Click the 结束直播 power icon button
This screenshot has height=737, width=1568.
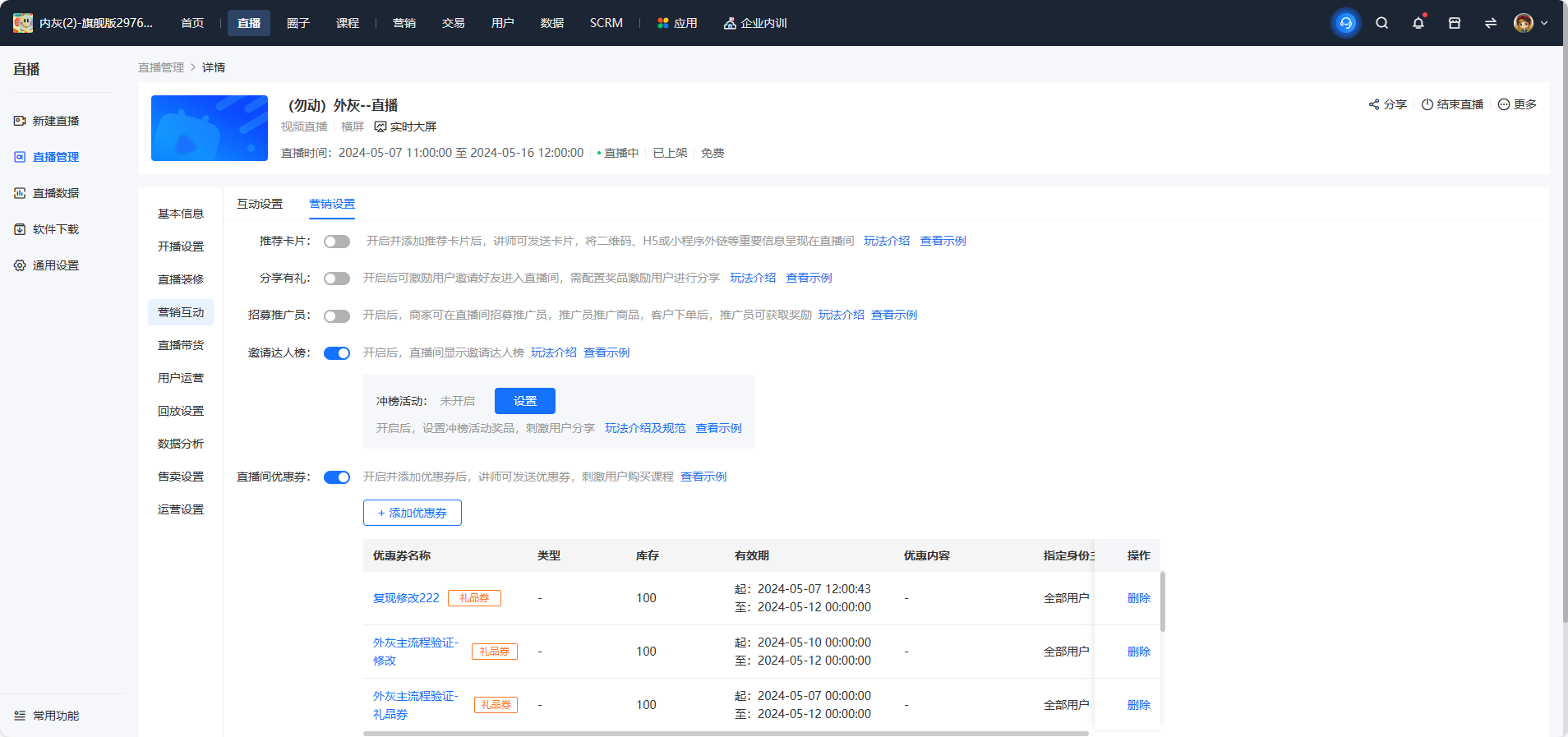coord(1453,104)
